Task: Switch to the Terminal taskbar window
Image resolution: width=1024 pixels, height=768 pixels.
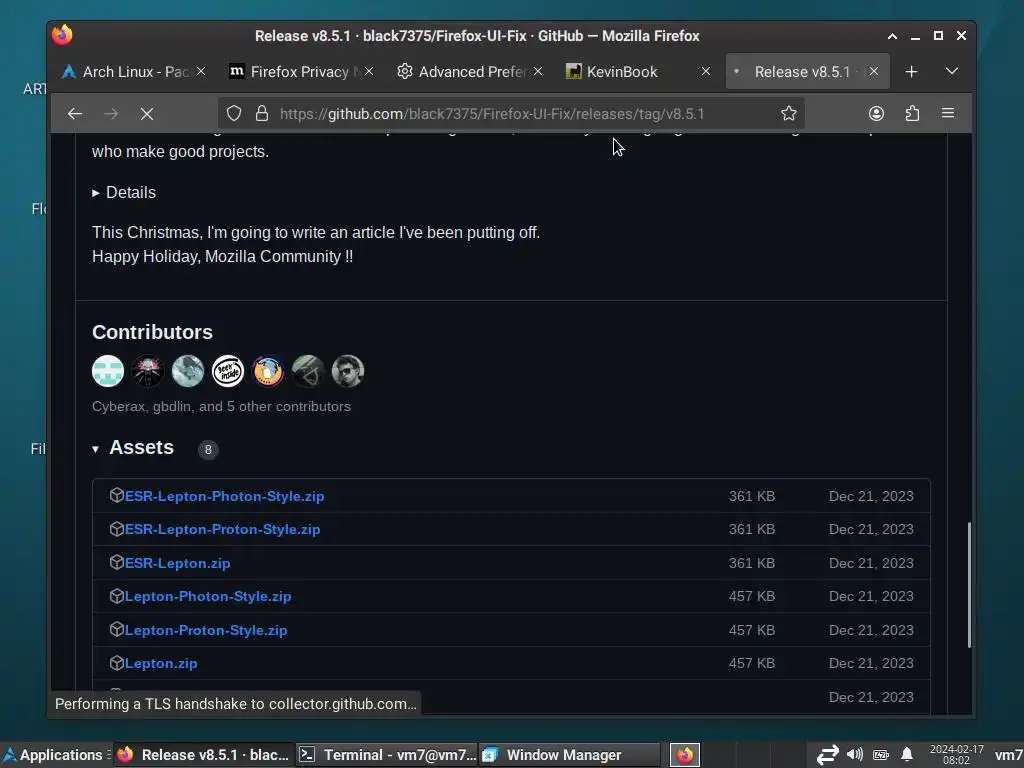Action: coord(387,755)
